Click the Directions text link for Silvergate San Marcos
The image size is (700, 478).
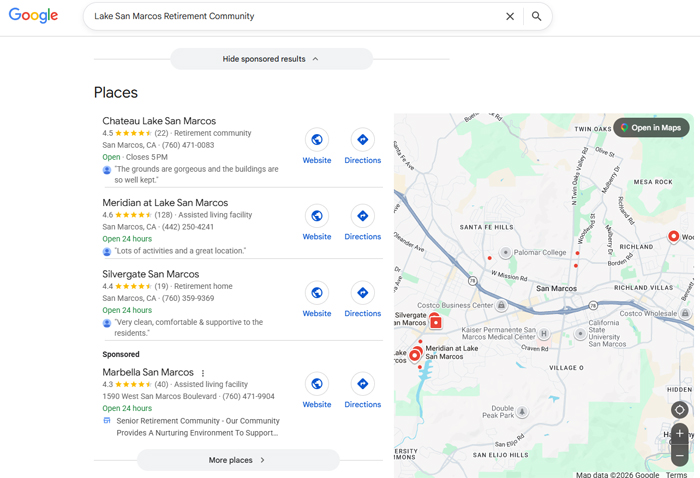pos(362,313)
